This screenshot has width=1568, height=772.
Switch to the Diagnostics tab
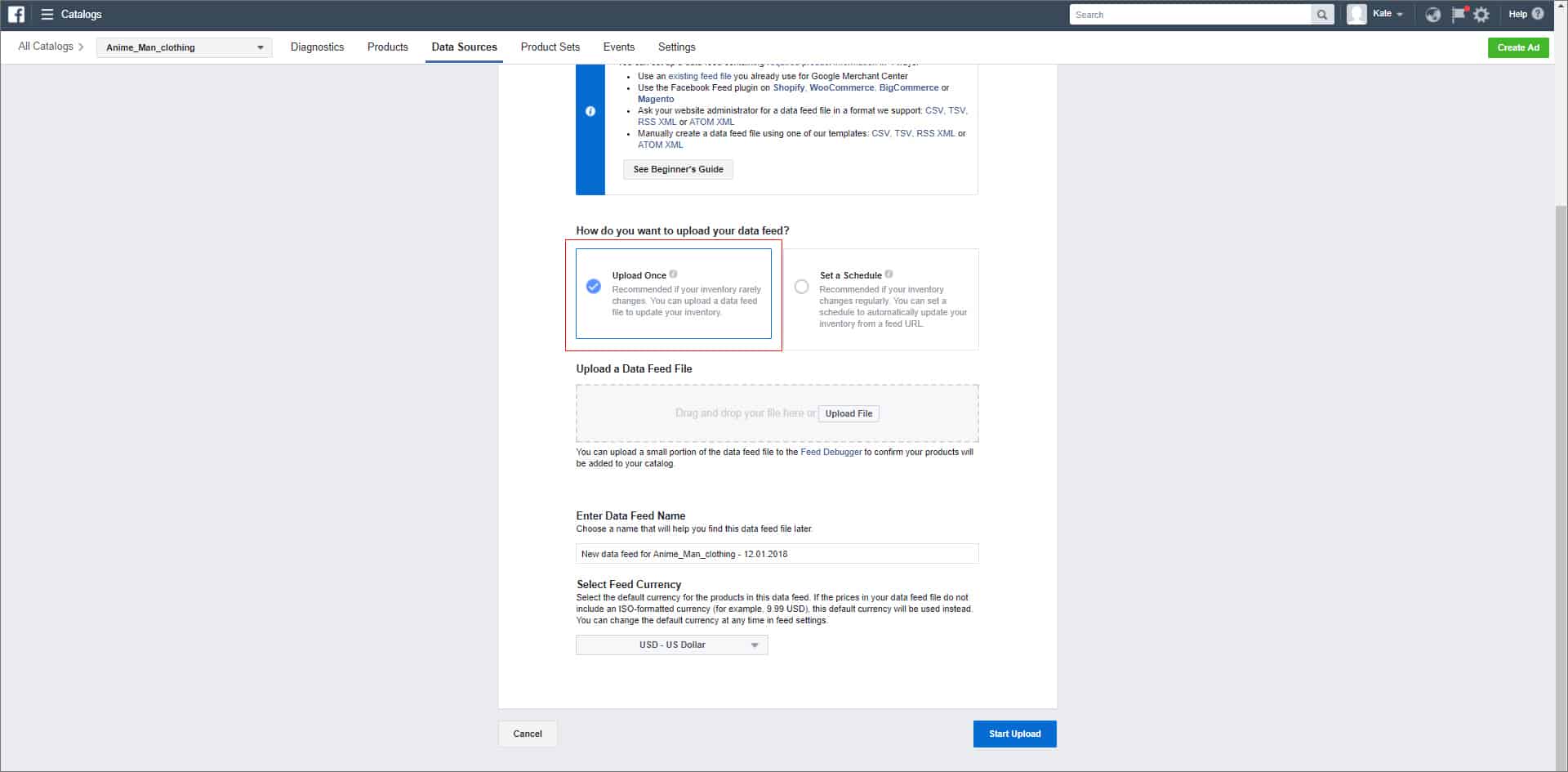pos(317,47)
